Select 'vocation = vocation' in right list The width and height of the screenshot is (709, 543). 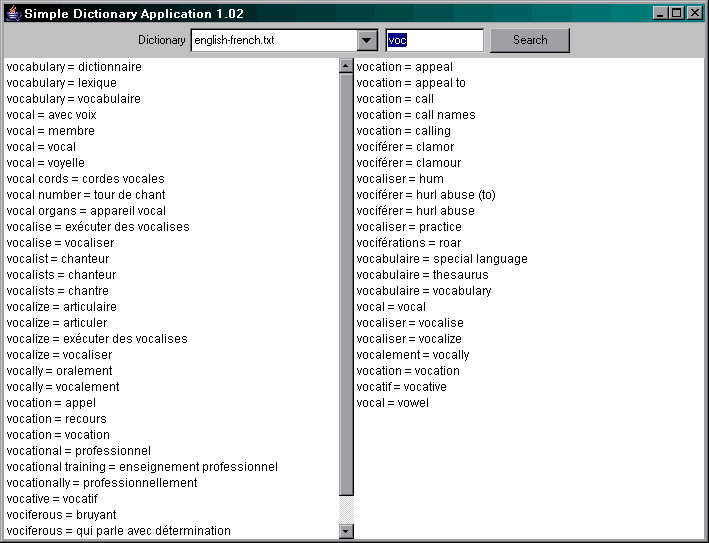(x=408, y=371)
